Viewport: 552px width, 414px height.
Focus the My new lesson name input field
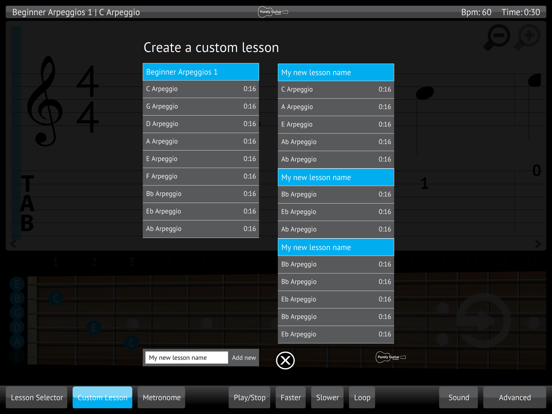tap(186, 358)
